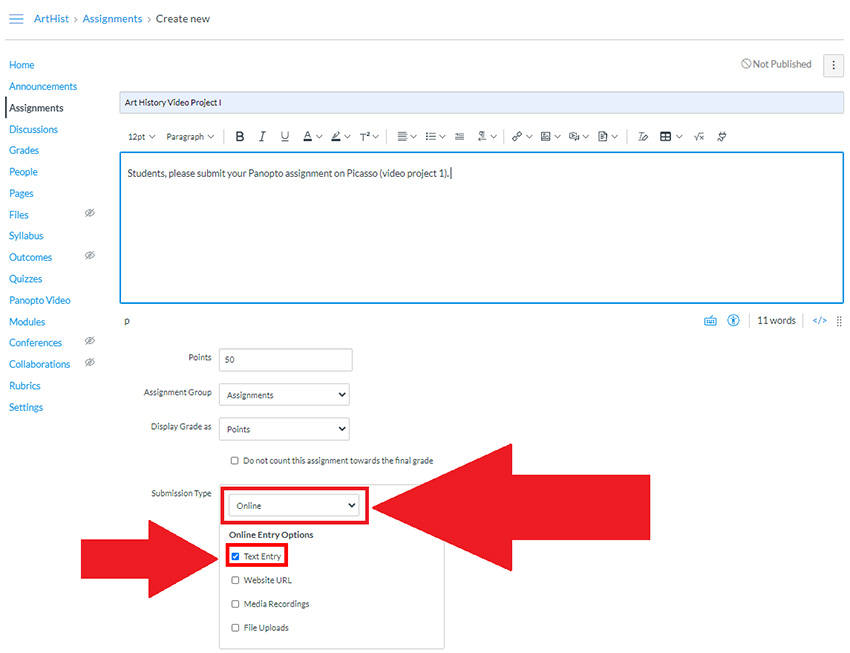
Task: Apply background highlight color icon
Action: tap(336, 137)
